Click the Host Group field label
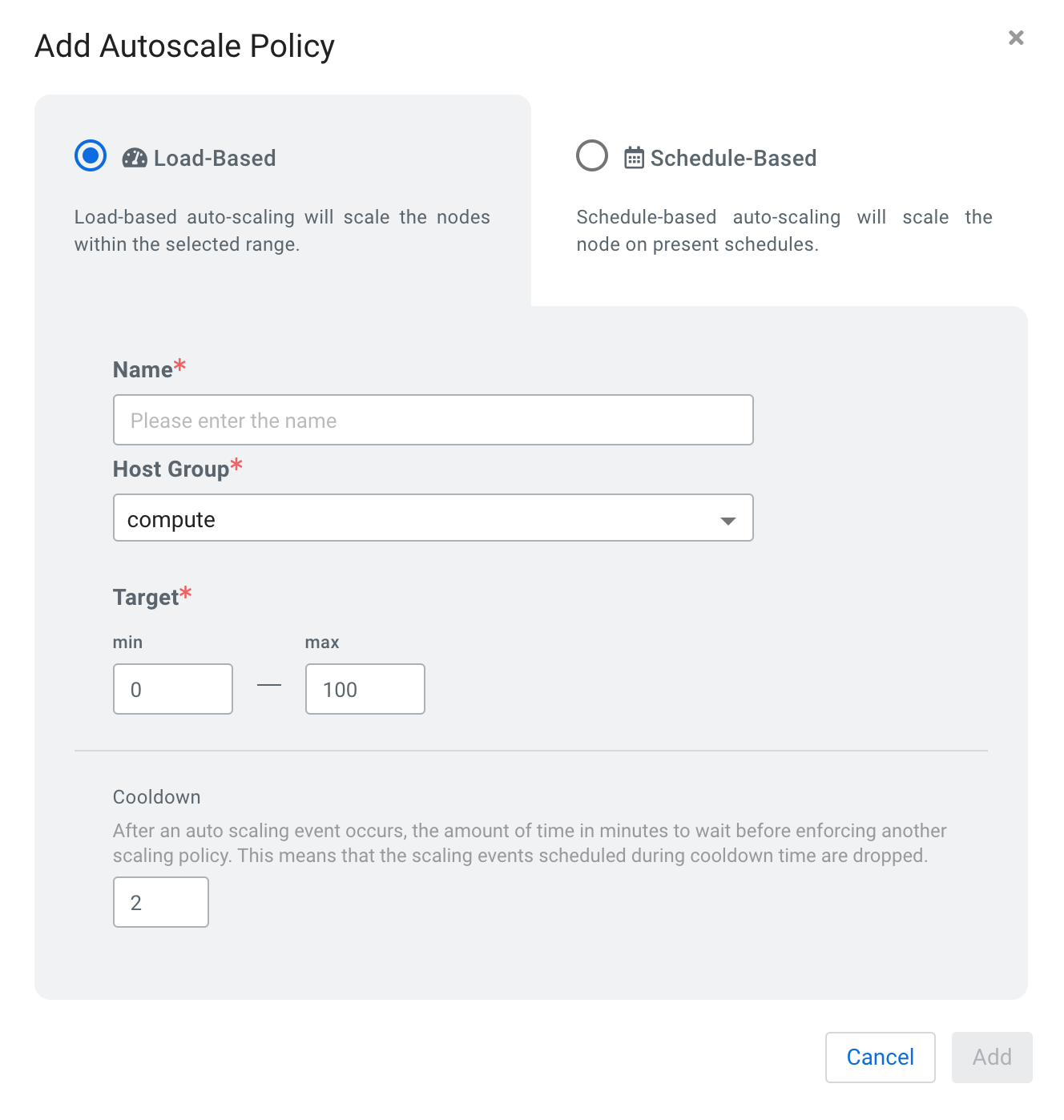 coord(171,469)
